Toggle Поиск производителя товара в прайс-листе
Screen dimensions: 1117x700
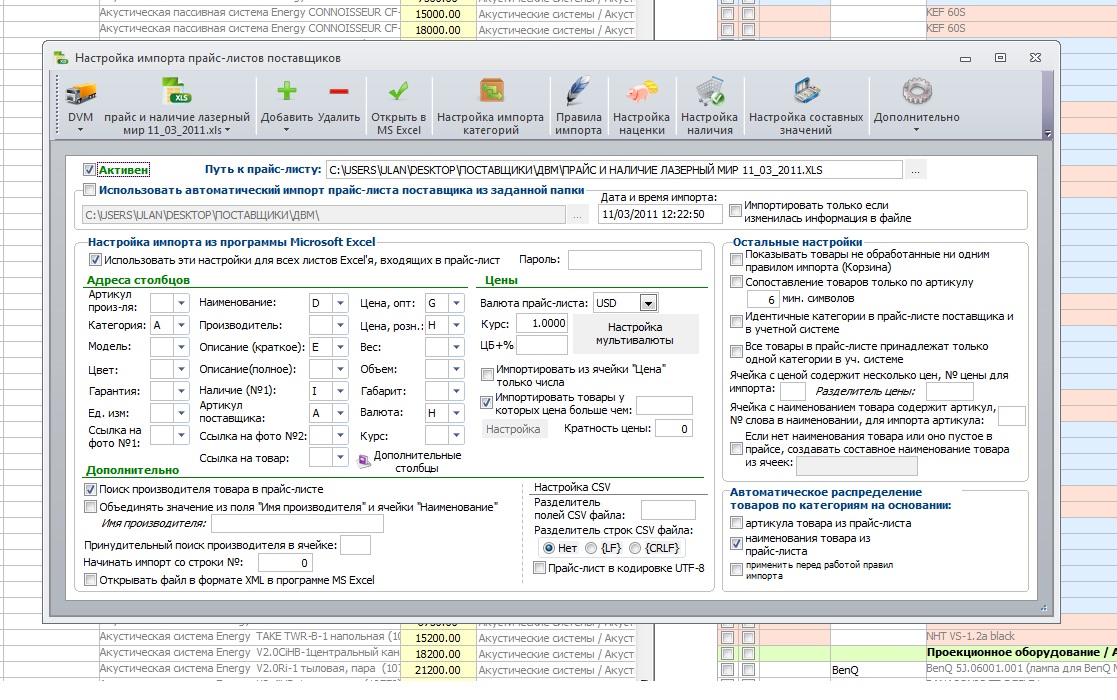[x=90, y=489]
